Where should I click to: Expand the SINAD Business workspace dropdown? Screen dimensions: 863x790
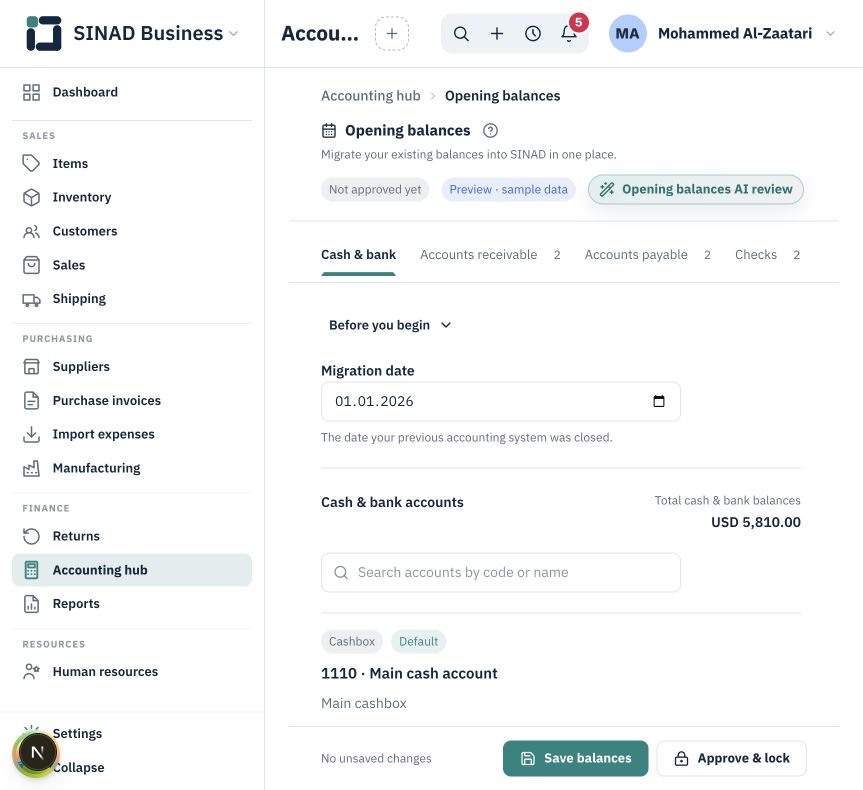[233, 34]
